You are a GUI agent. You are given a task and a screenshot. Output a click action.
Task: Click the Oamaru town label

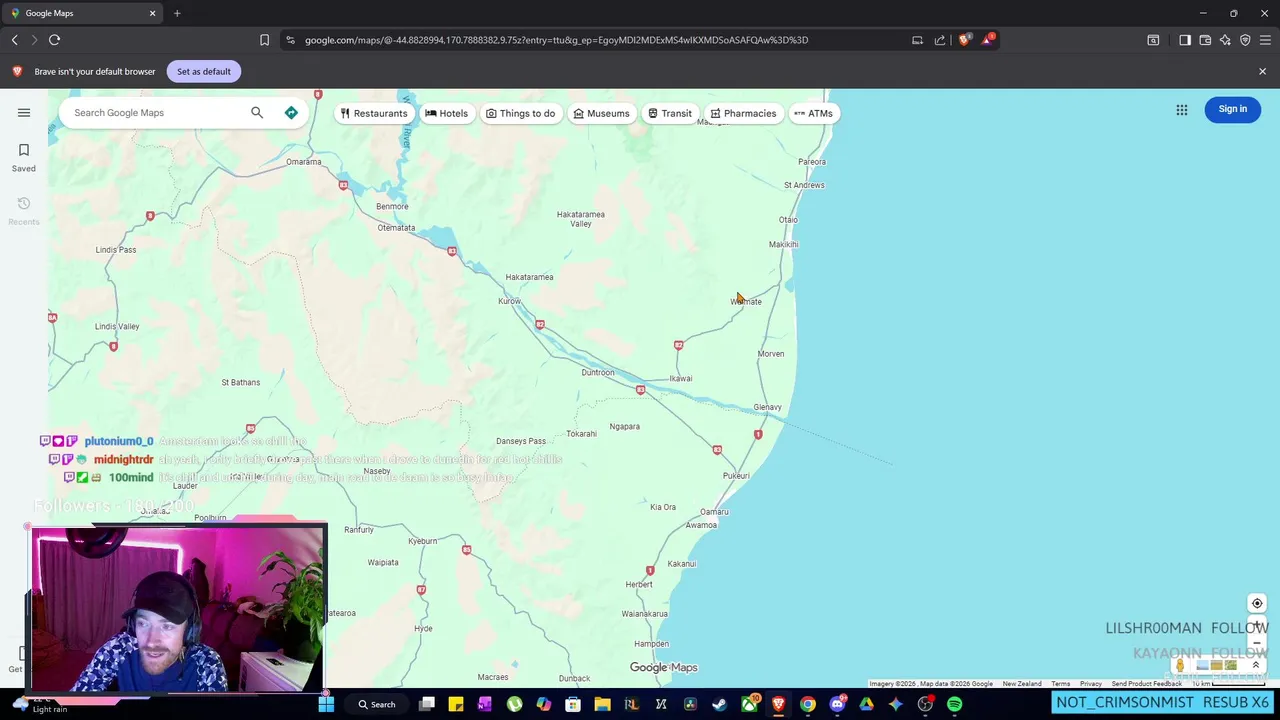[x=714, y=512]
